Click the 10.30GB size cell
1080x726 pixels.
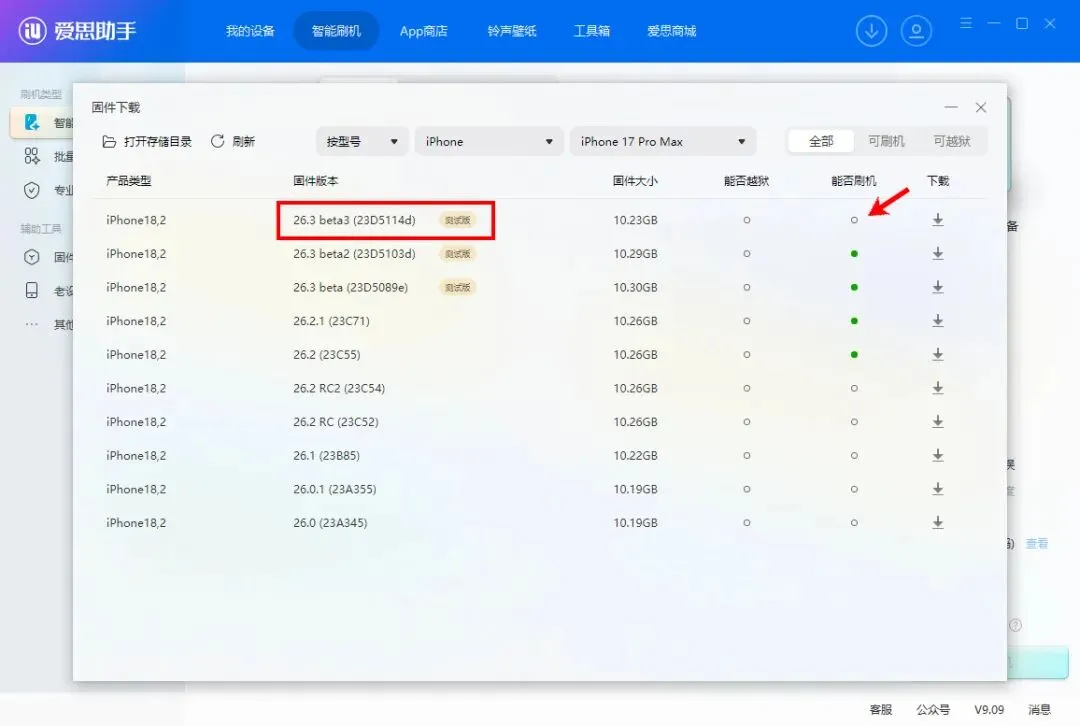[635, 287]
